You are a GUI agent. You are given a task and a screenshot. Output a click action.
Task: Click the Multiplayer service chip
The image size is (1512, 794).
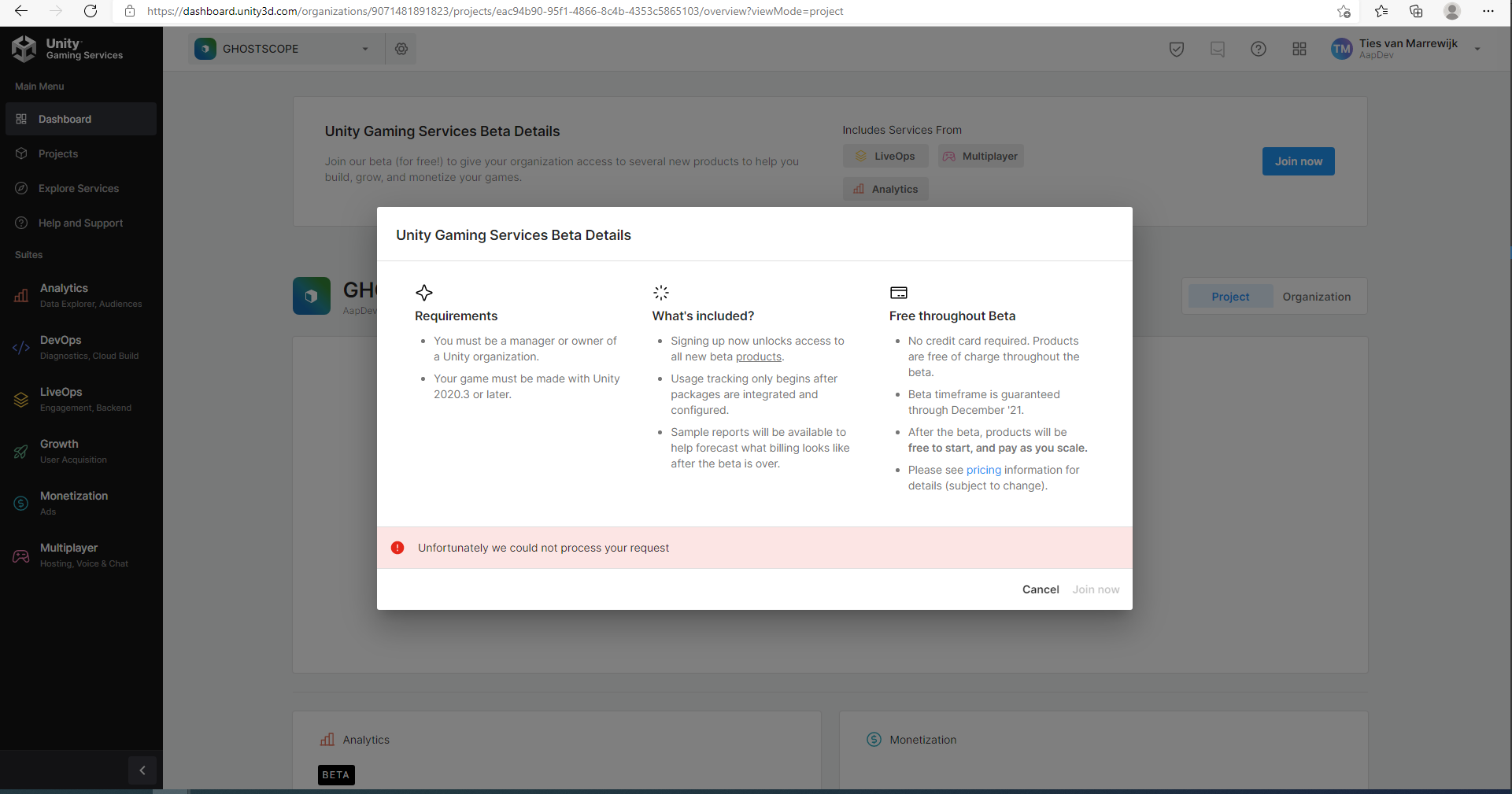(x=980, y=156)
